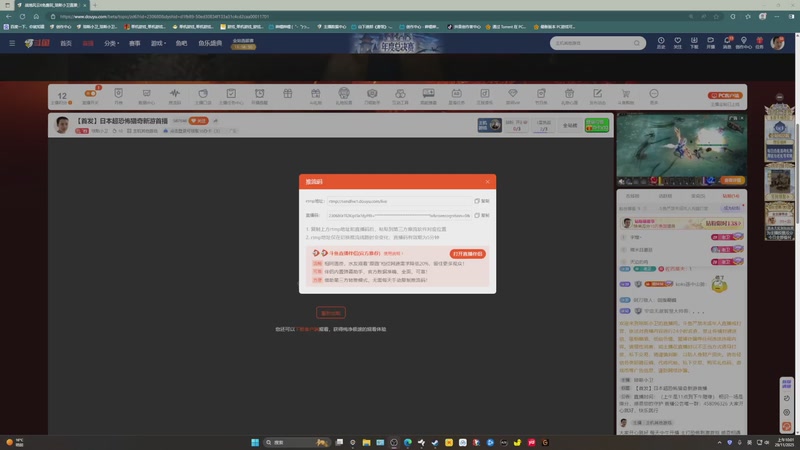Click the refresh icon in right floating panel
The image size is (800, 450).
[x=786, y=398]
